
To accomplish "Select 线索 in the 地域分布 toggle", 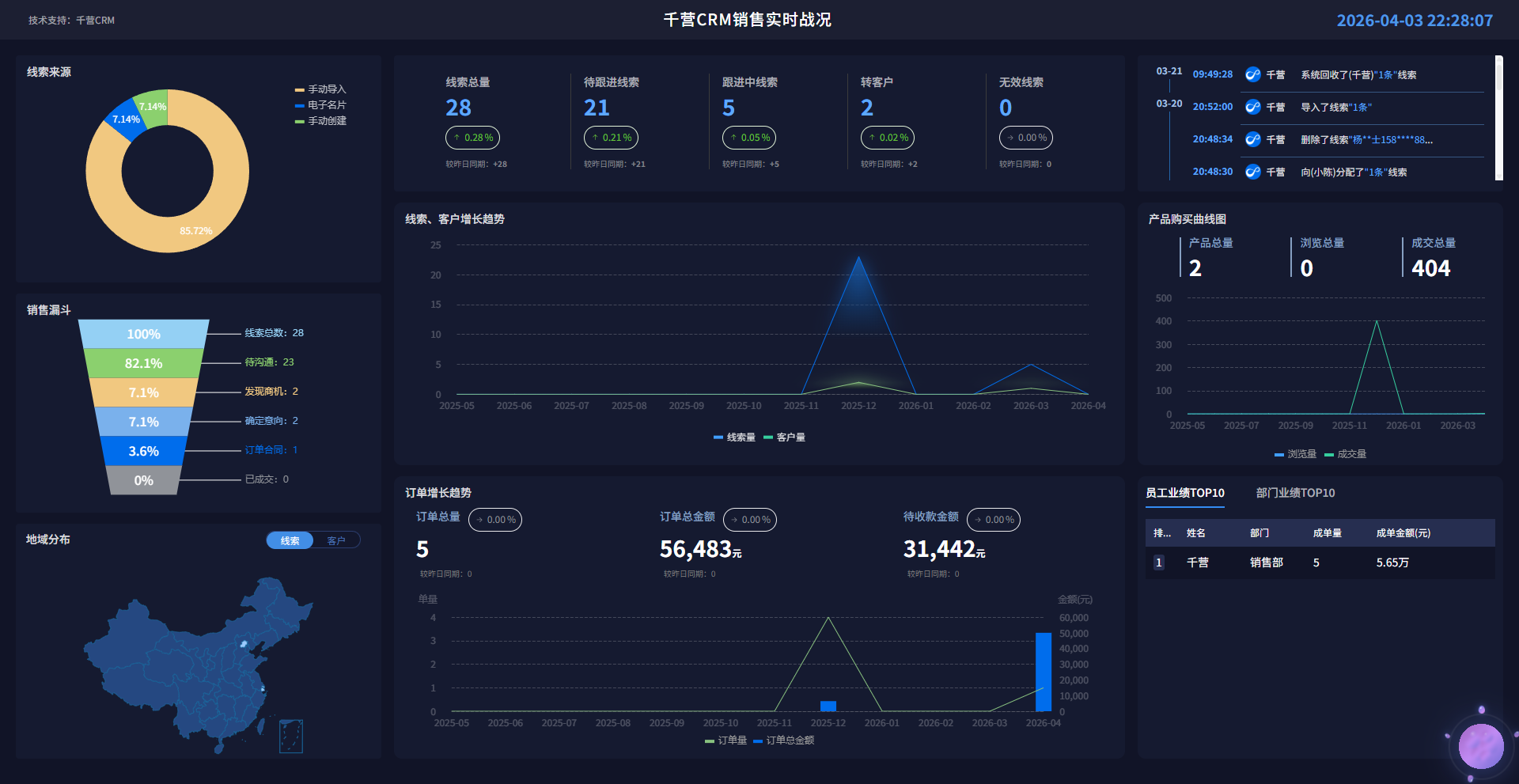I will (290, 540).
